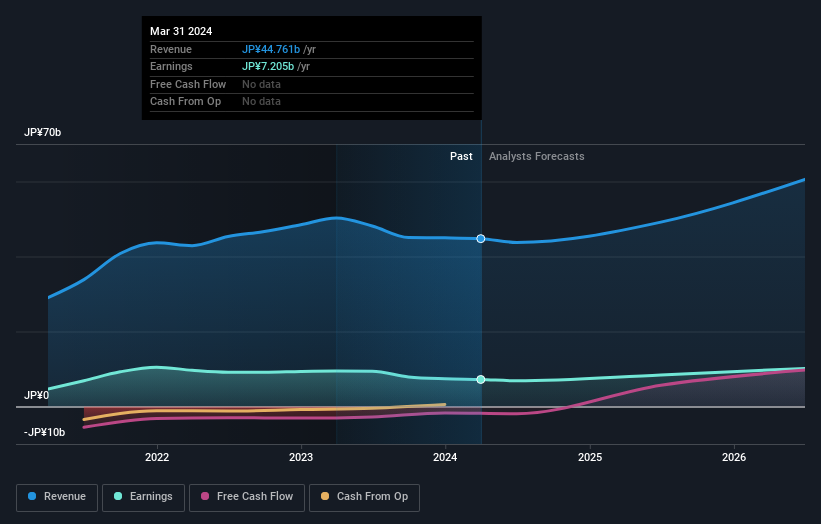Click the Free Cash Flow row's No data text
821x524 pixels.
click(261, 84)
